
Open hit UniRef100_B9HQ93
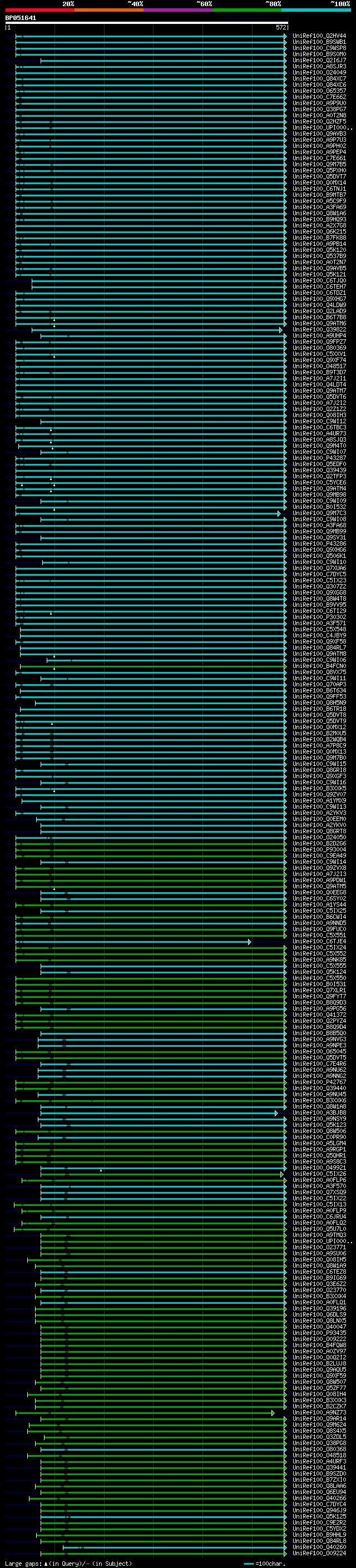(x=319, y=219)
